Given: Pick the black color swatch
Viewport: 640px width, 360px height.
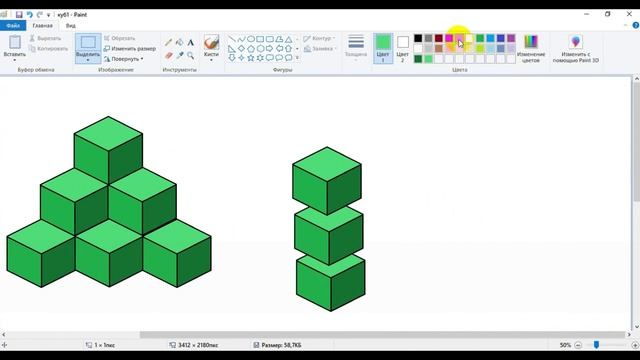Looking at the screenshot, I should (x=418, y=38).
